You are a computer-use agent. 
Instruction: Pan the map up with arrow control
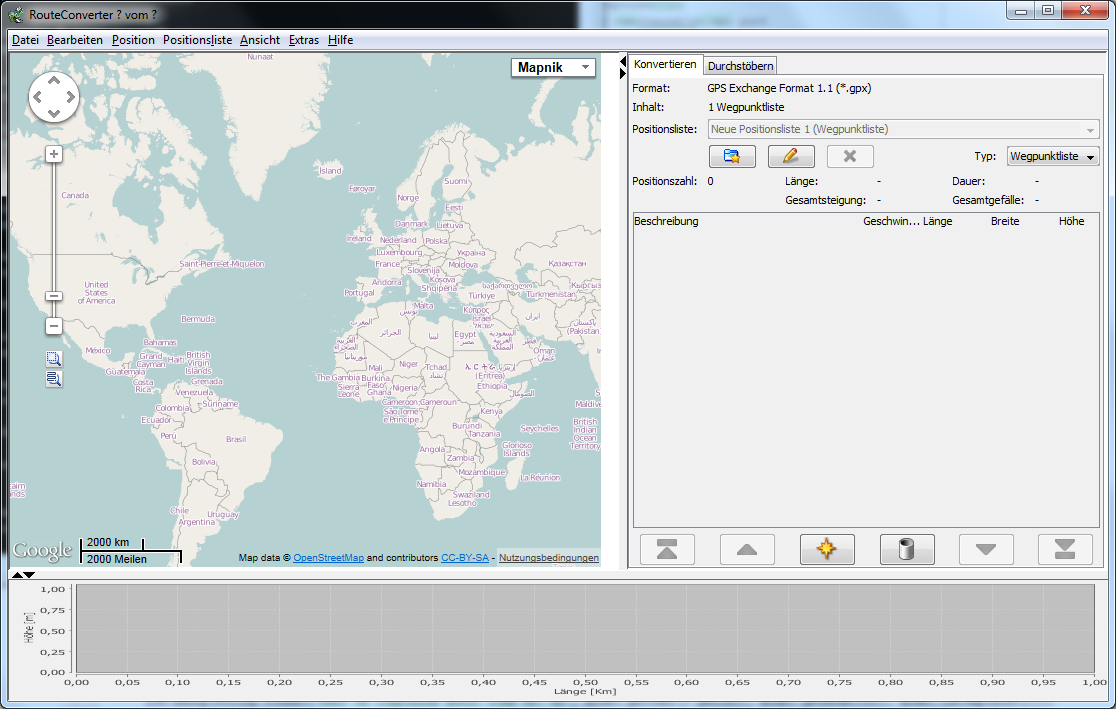(53, 81)
